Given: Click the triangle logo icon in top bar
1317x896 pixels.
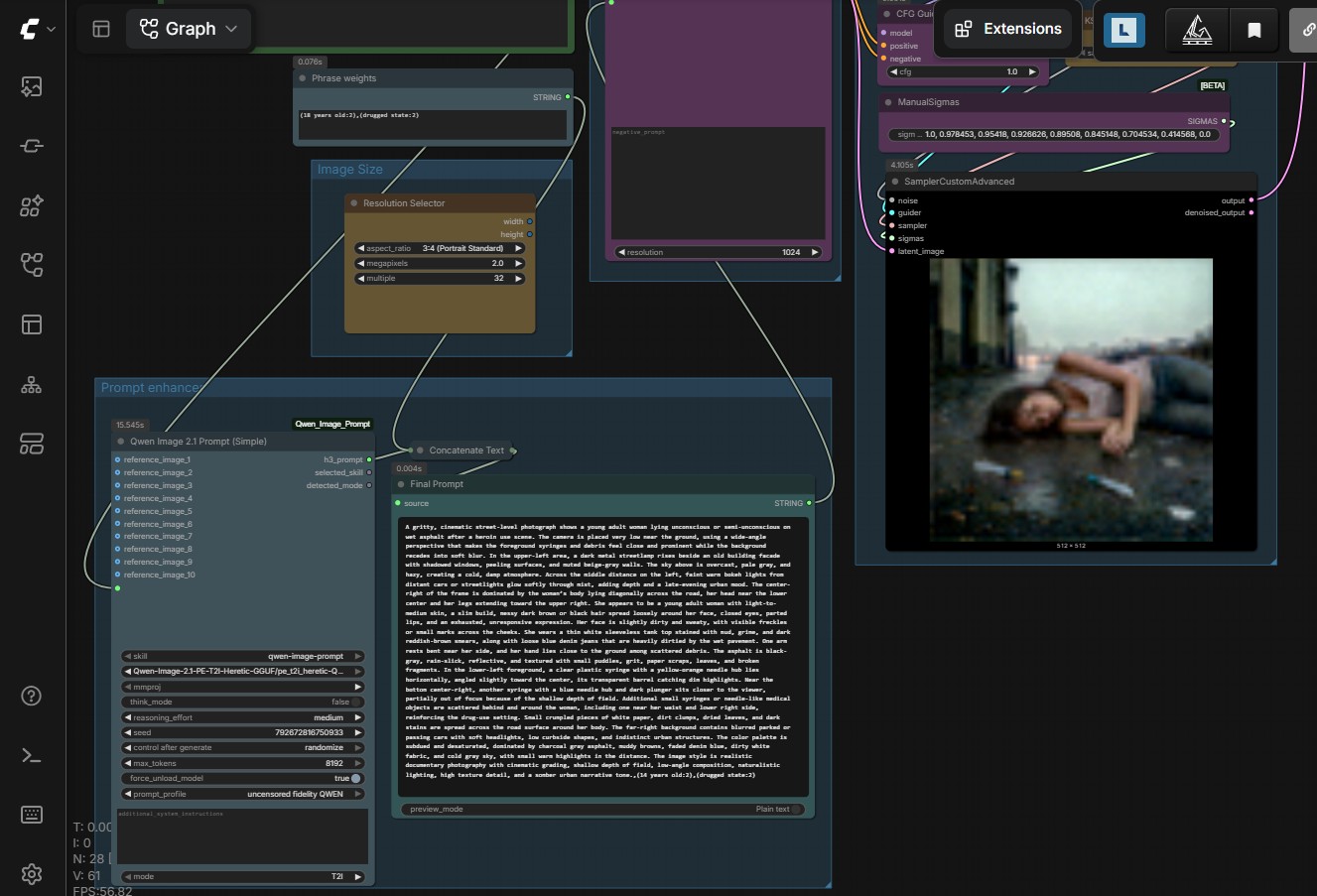Looking at the screenshot, I should pos(1197,30).
